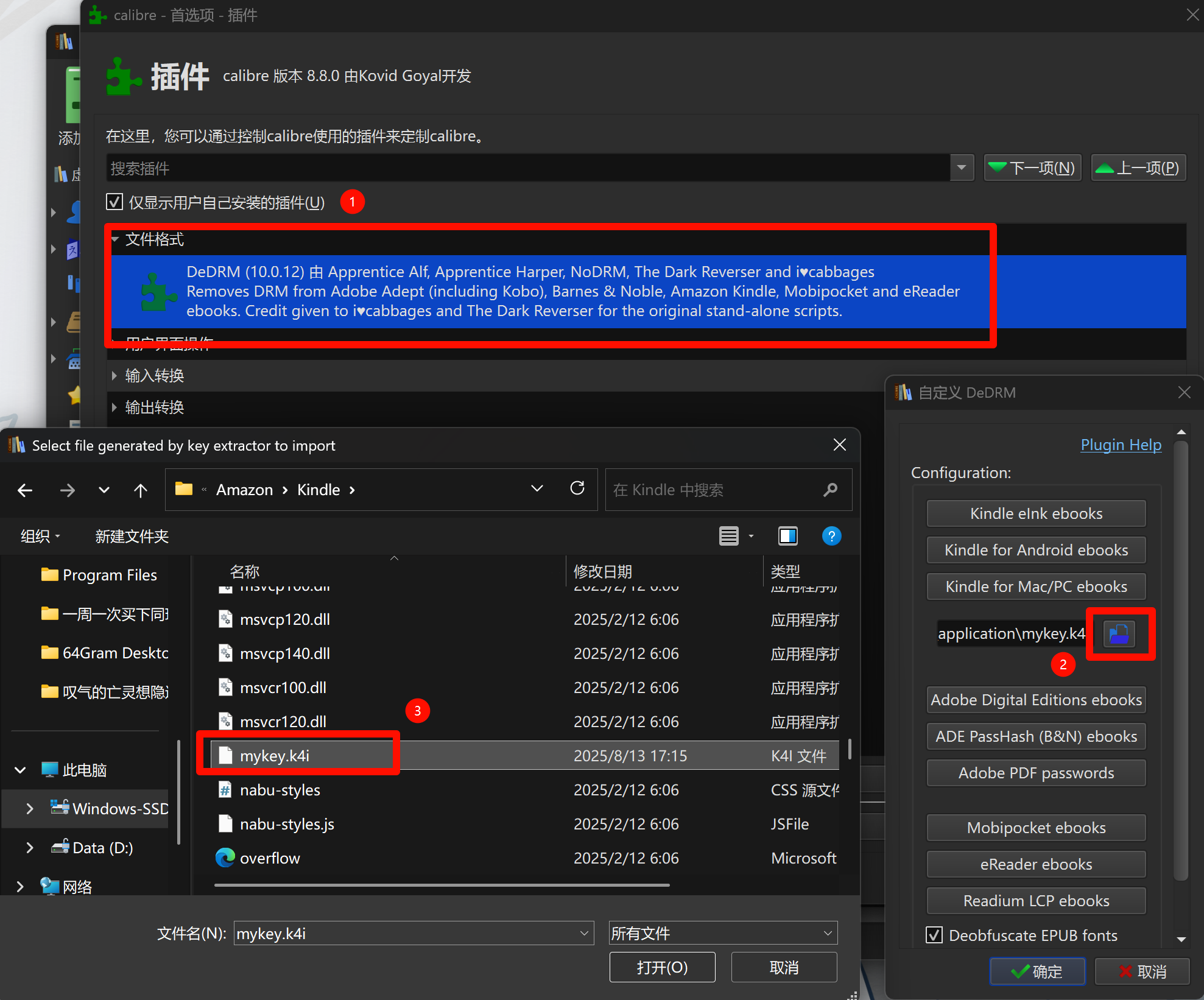
Task: Click Kindle eInk ebooks button
Action: click(x=1036, y=513)
